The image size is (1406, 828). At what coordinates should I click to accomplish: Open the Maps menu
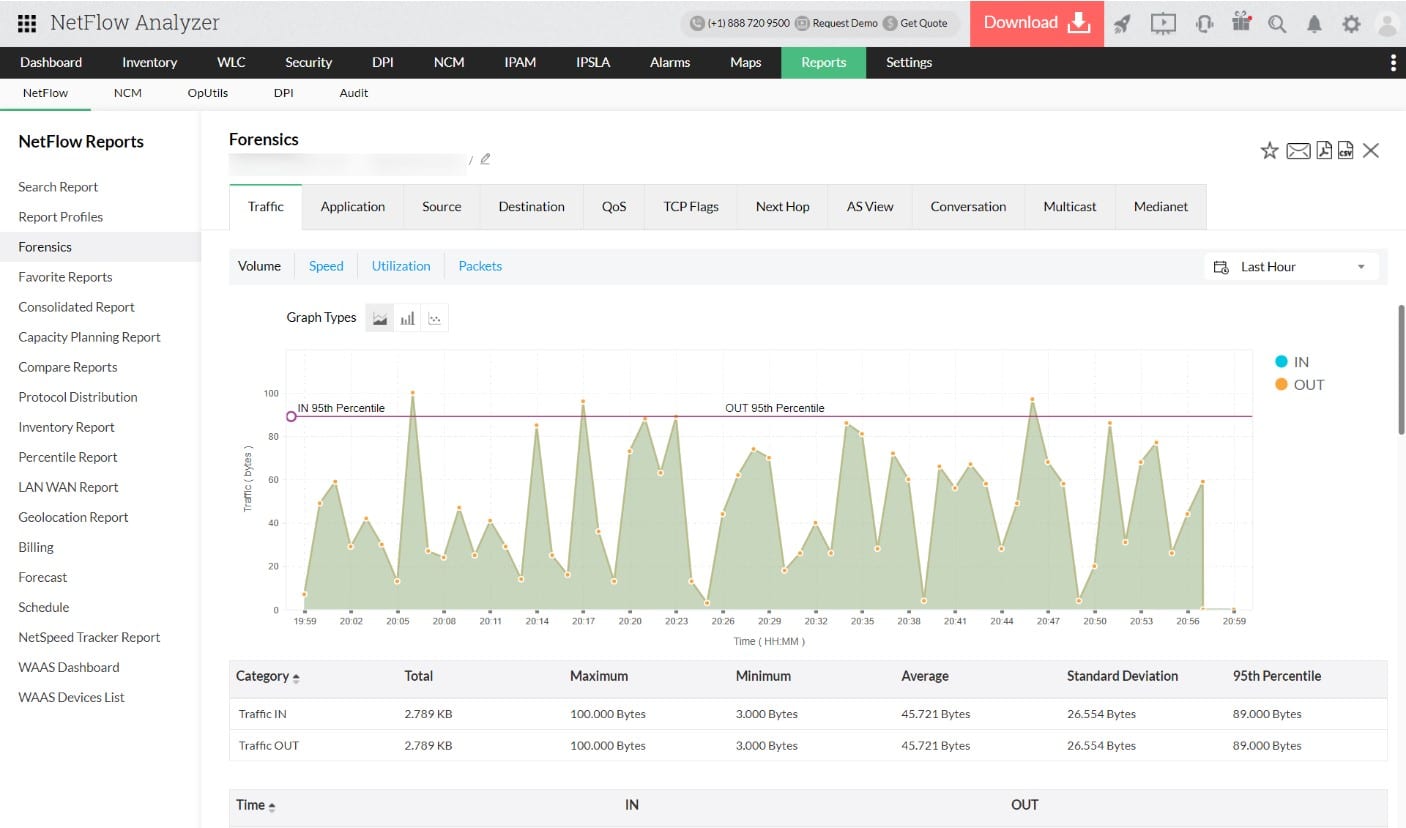pyautogui.click(x=745, y=62)
